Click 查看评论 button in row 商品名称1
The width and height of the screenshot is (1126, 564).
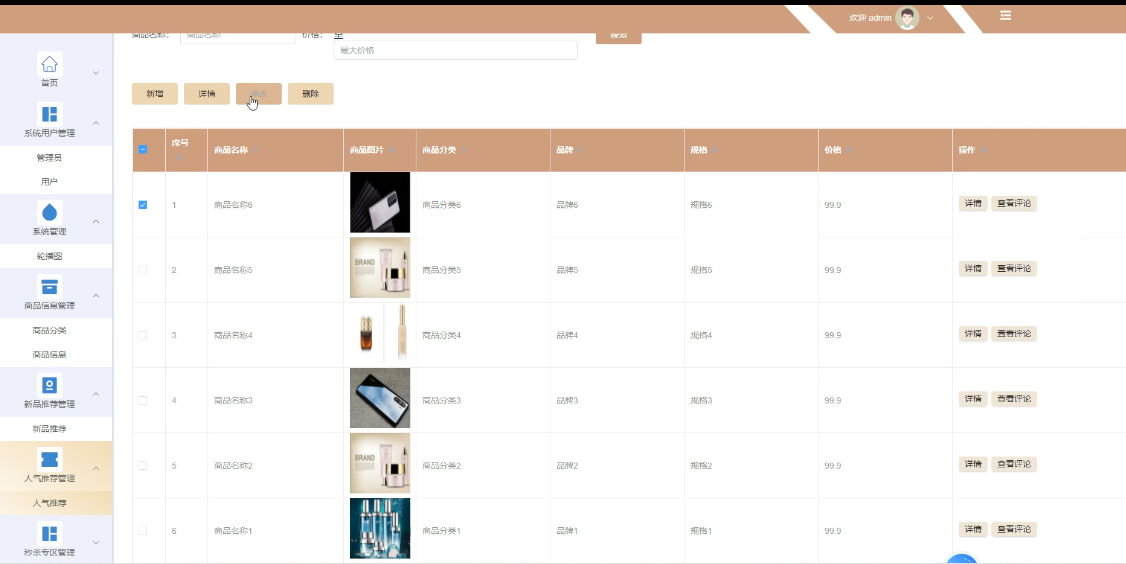click(1014, 530)
